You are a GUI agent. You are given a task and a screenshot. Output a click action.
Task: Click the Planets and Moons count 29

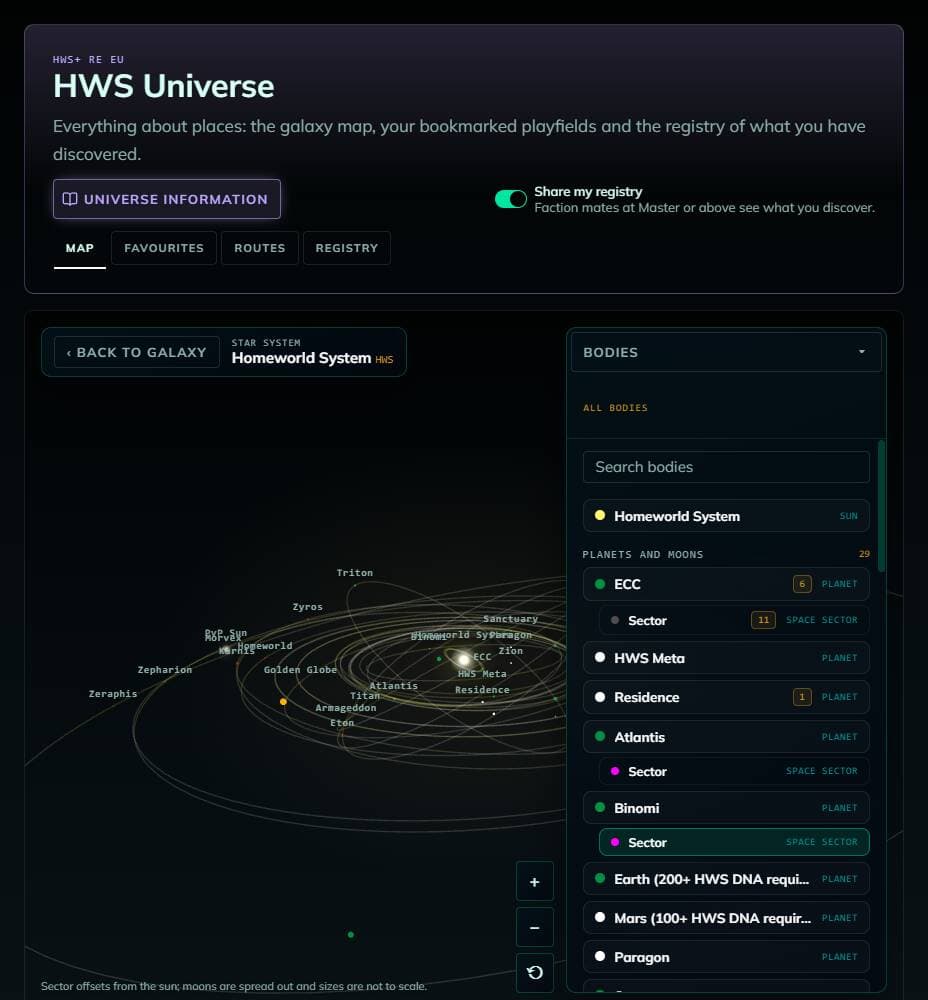[864, 554]
